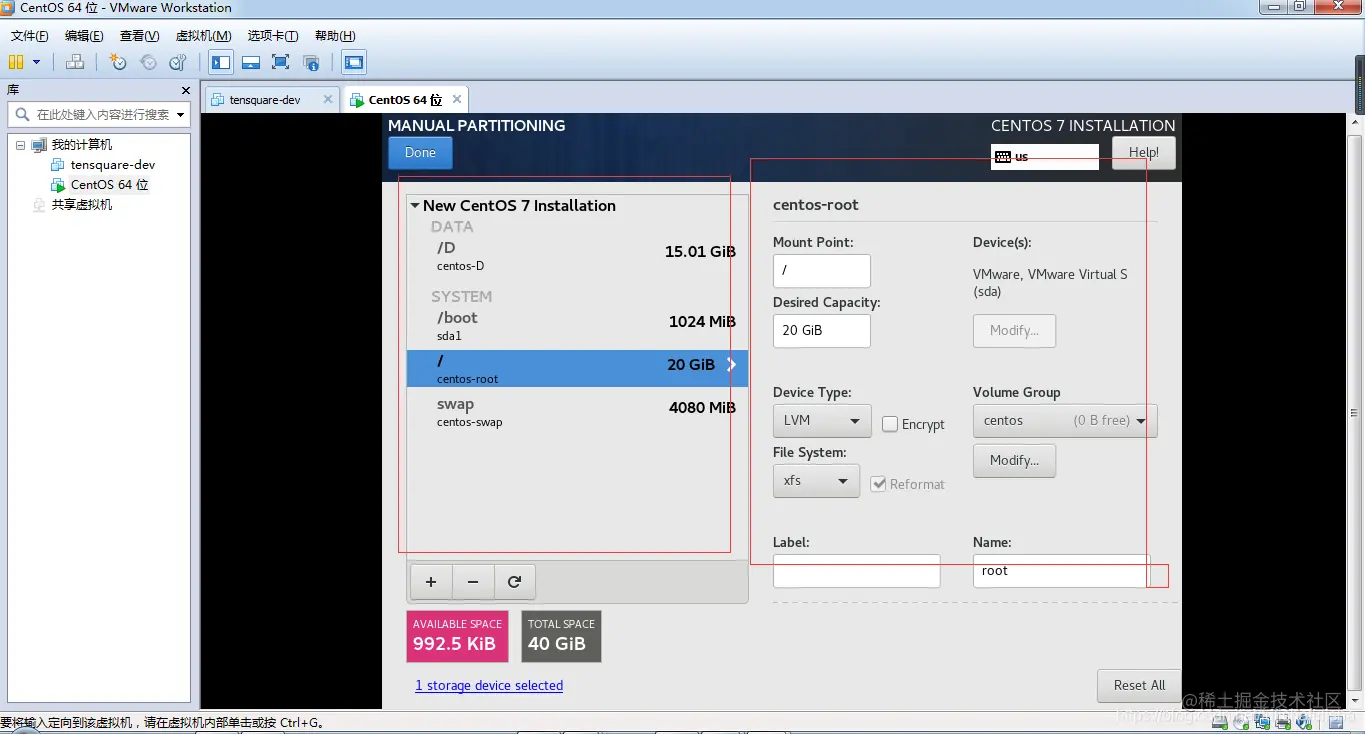Close the tensquare-dev tab
This screenshot has width=1365, height=734.
[326, 99]
